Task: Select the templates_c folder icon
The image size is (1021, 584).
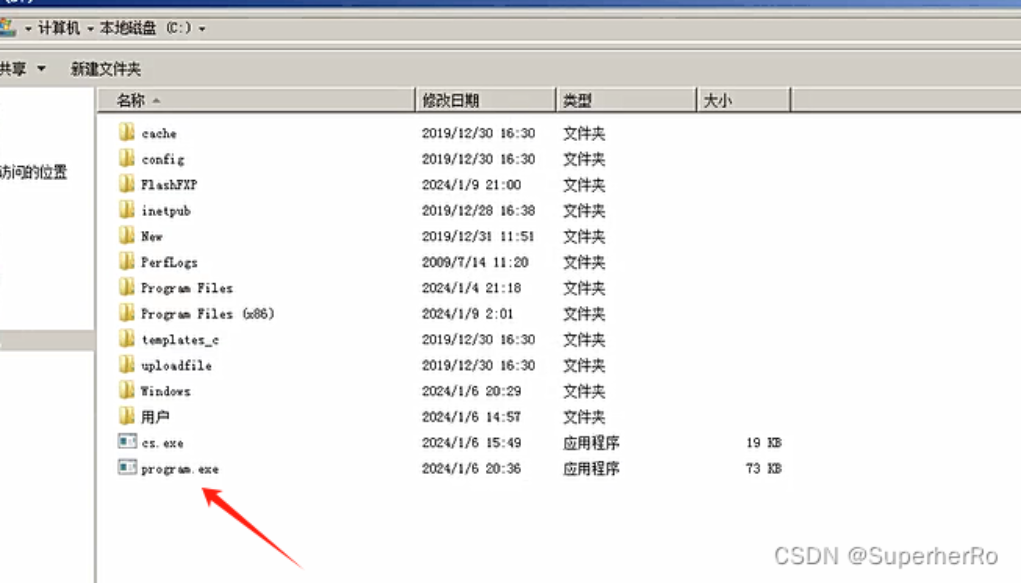Action: (x=126, y=339)
